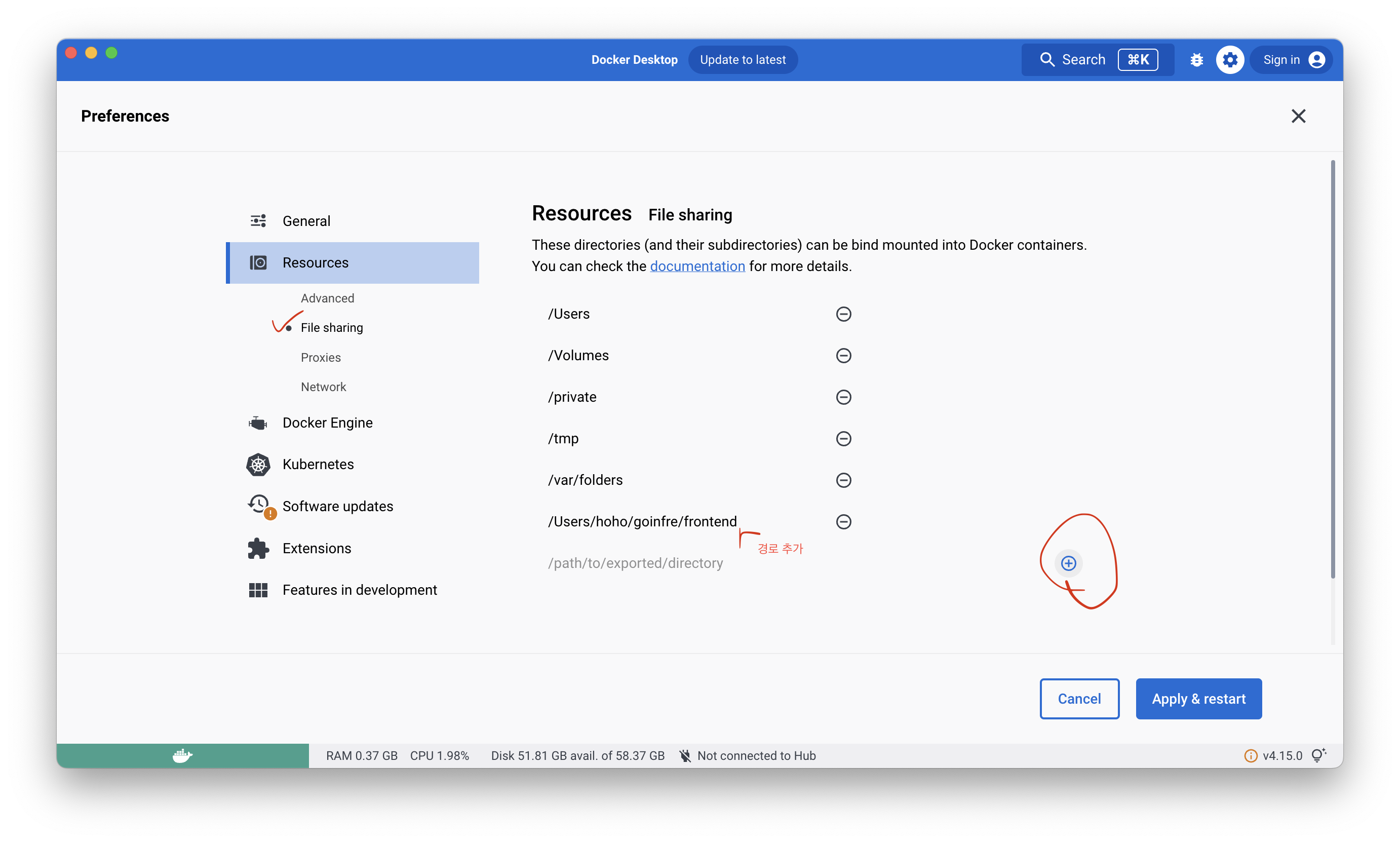Click the Docker whale status icon
Screen dimensions: 1400x843
(x=182, y=755)
